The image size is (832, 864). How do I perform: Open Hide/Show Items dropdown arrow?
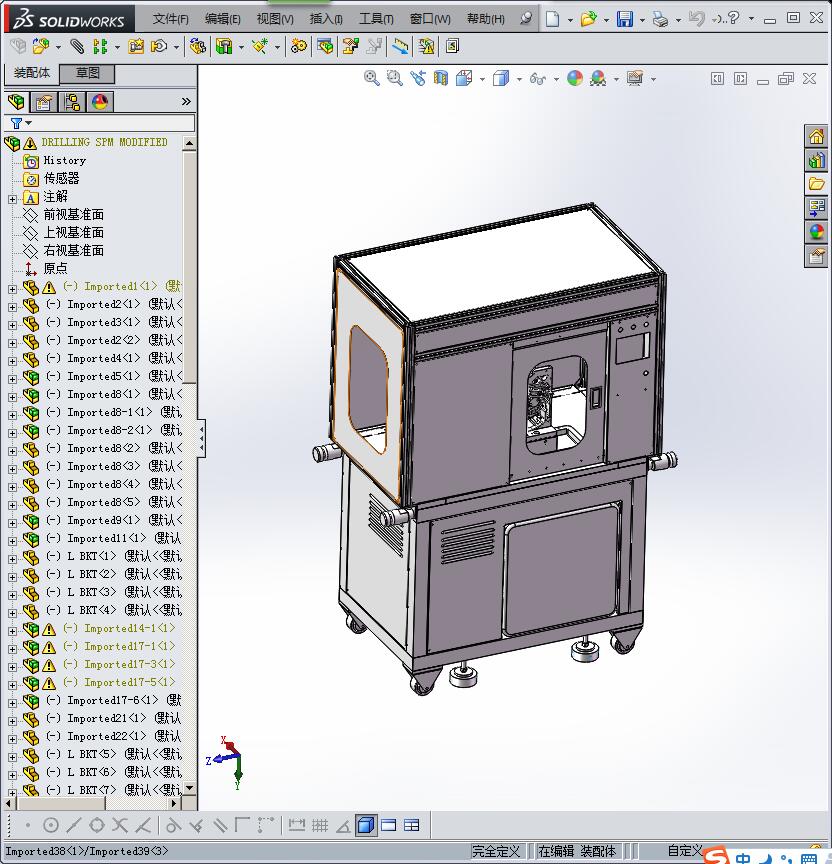coord(556,80)
